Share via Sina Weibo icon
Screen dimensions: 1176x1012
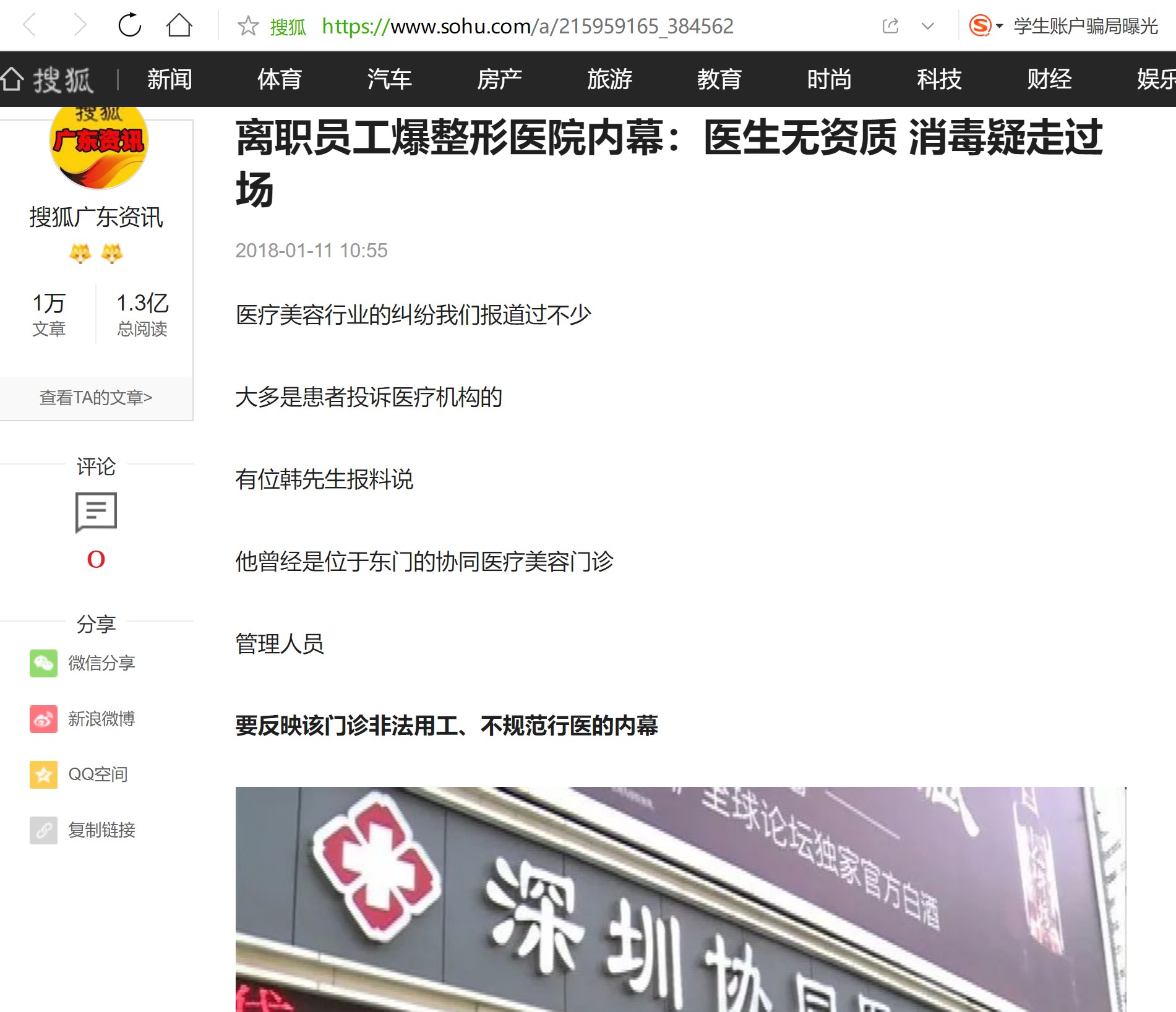[x=43, y=719]
